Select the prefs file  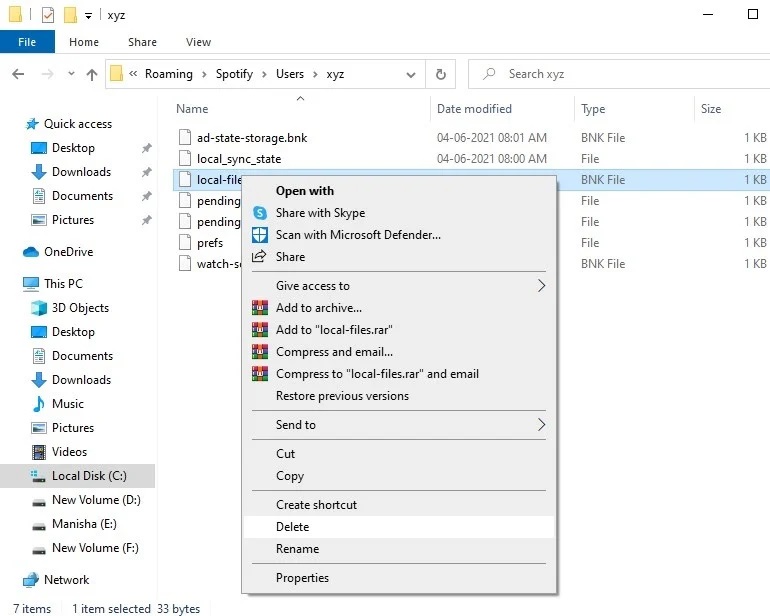[210, 243]
